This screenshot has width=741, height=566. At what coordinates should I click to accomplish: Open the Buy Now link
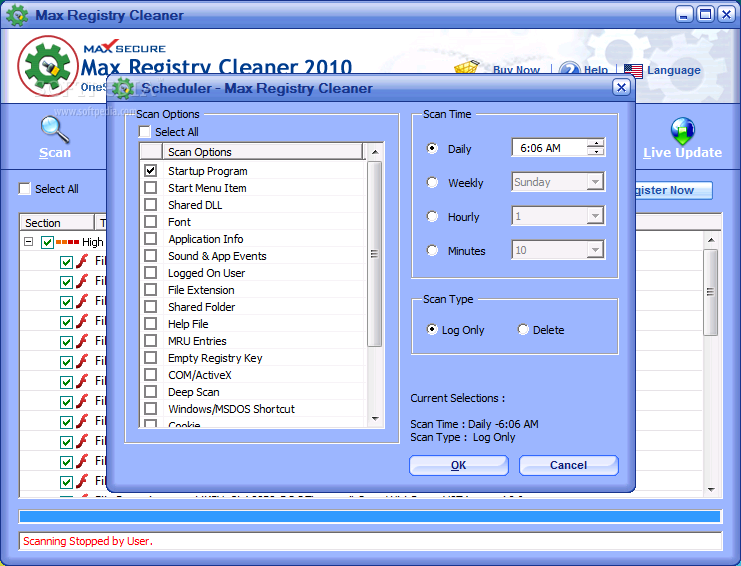(x=516, y=70)
